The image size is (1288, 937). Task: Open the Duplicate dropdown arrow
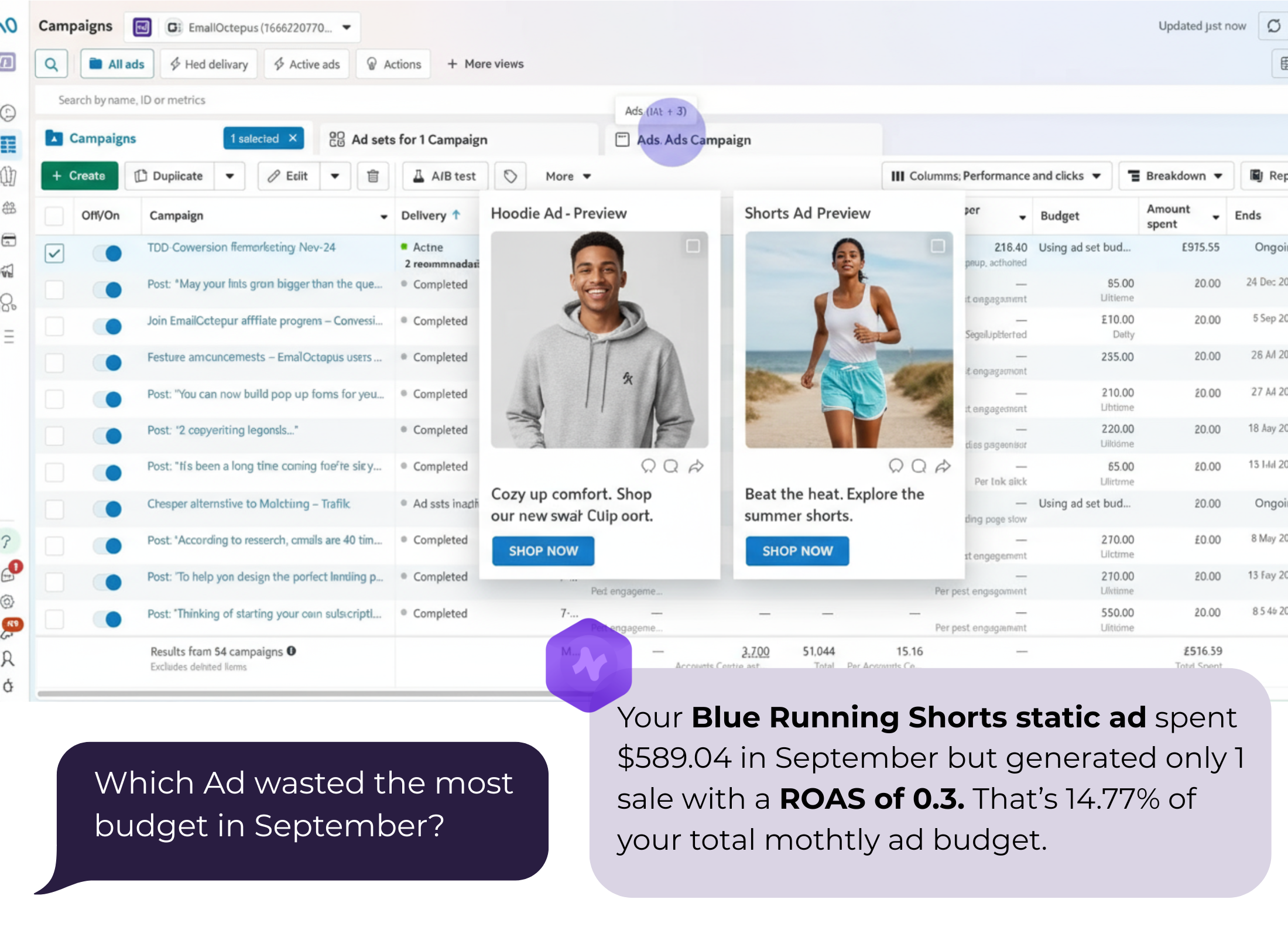[x=229, y=176]
